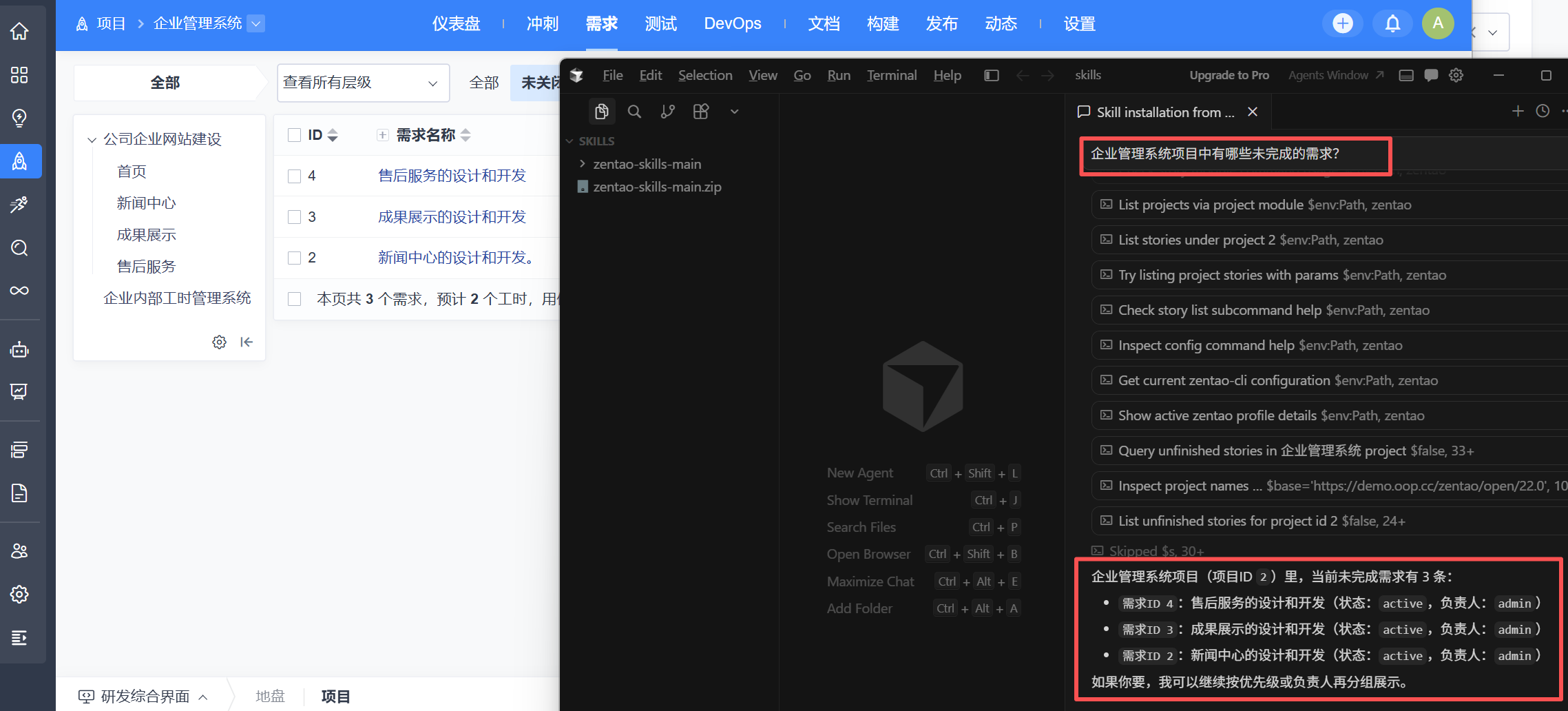Open the 企业管理系统 project switcher dropdown
Screen dimensions: 1568x711
coord(256,23)
